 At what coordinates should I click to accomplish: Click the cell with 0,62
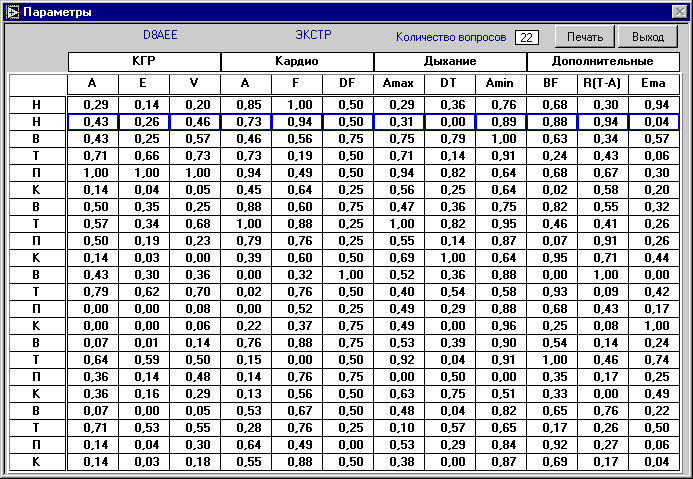pos(144,292)
